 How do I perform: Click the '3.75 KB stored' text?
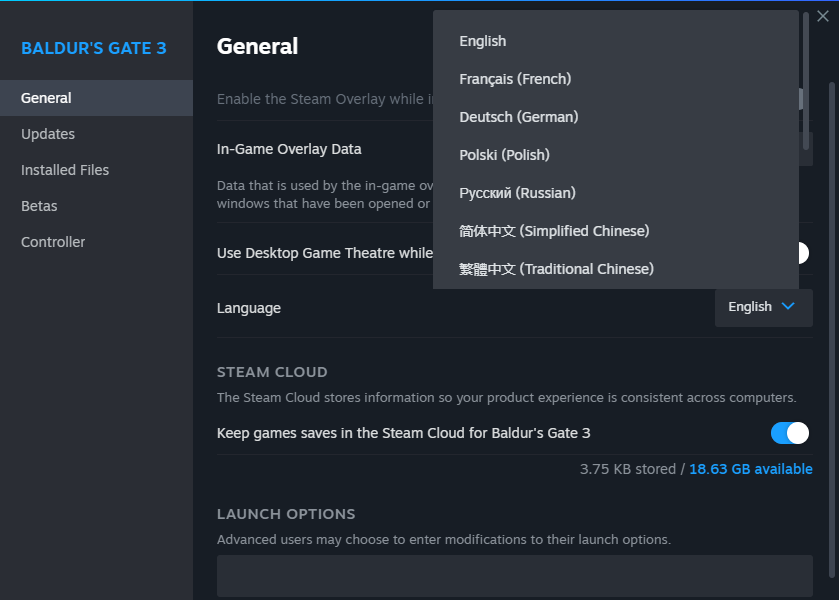(x=628, y=469)
